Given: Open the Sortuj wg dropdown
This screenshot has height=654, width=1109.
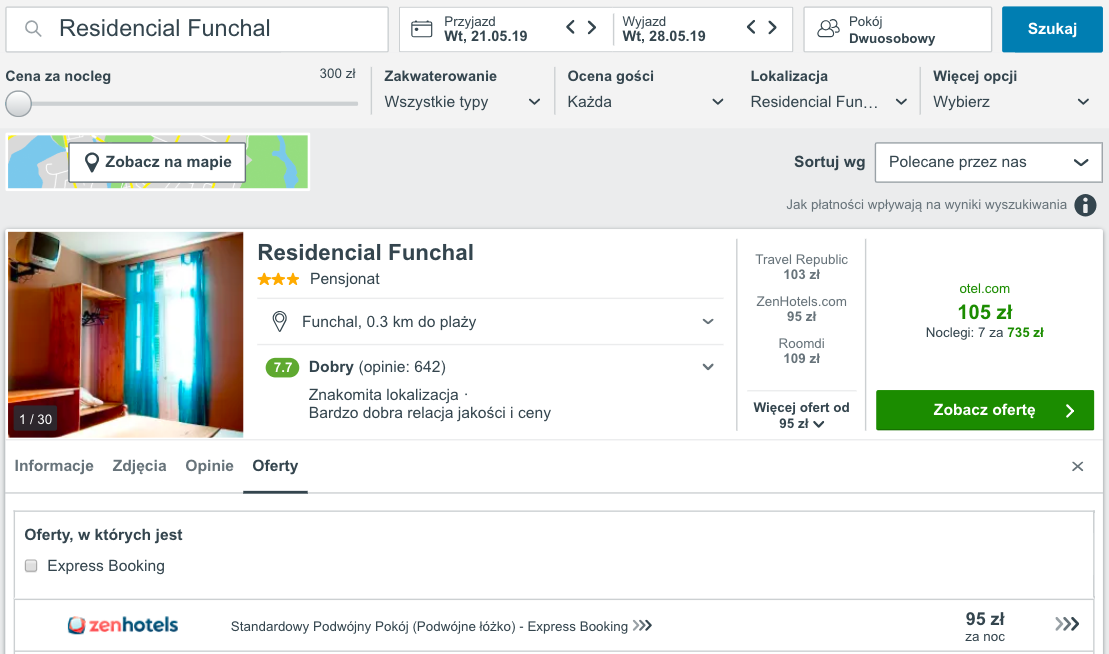Looking at the screenshot, I should click(x=988, y=162).
